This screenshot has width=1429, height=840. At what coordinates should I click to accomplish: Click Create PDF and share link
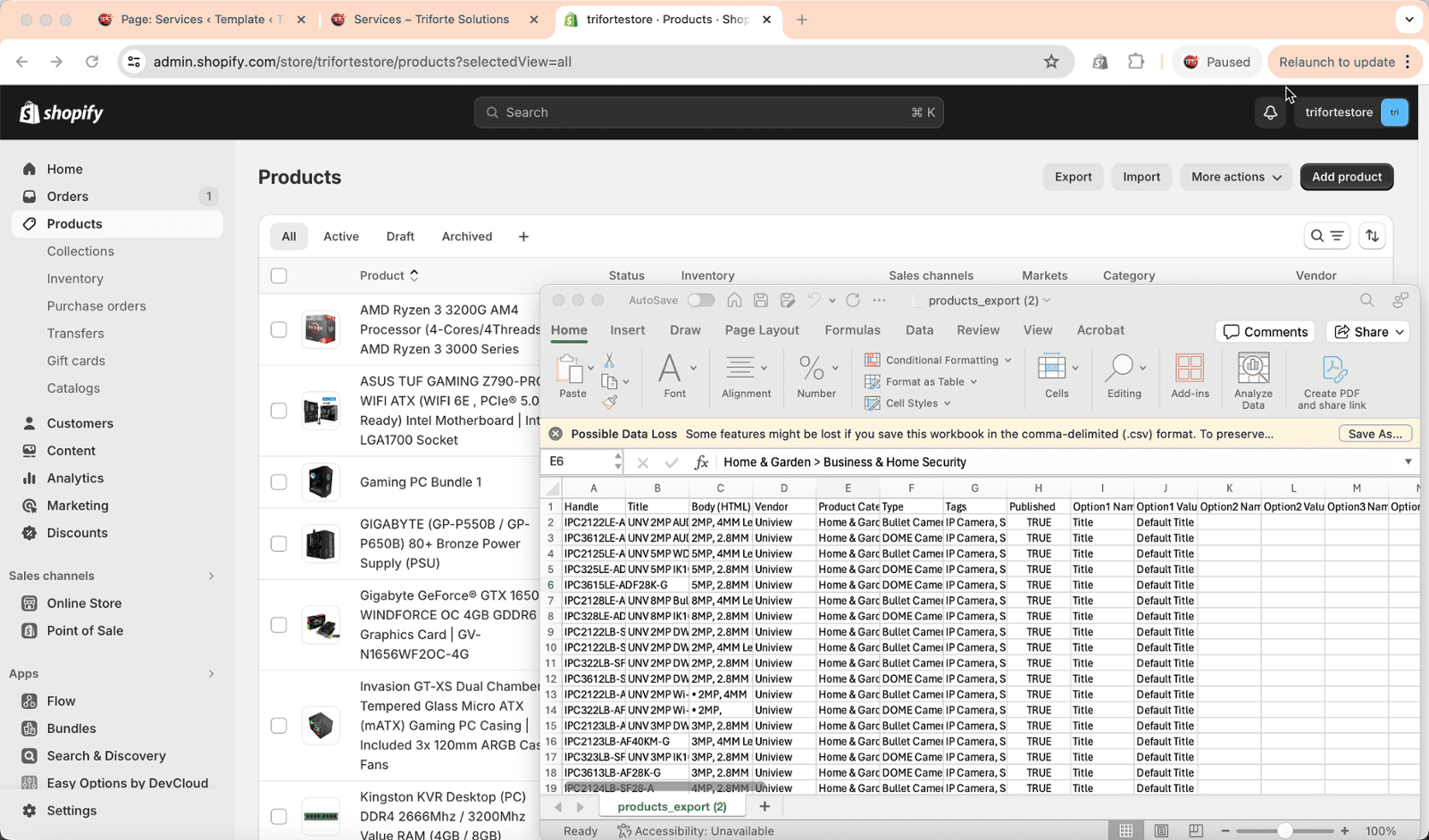point(1332,381)
